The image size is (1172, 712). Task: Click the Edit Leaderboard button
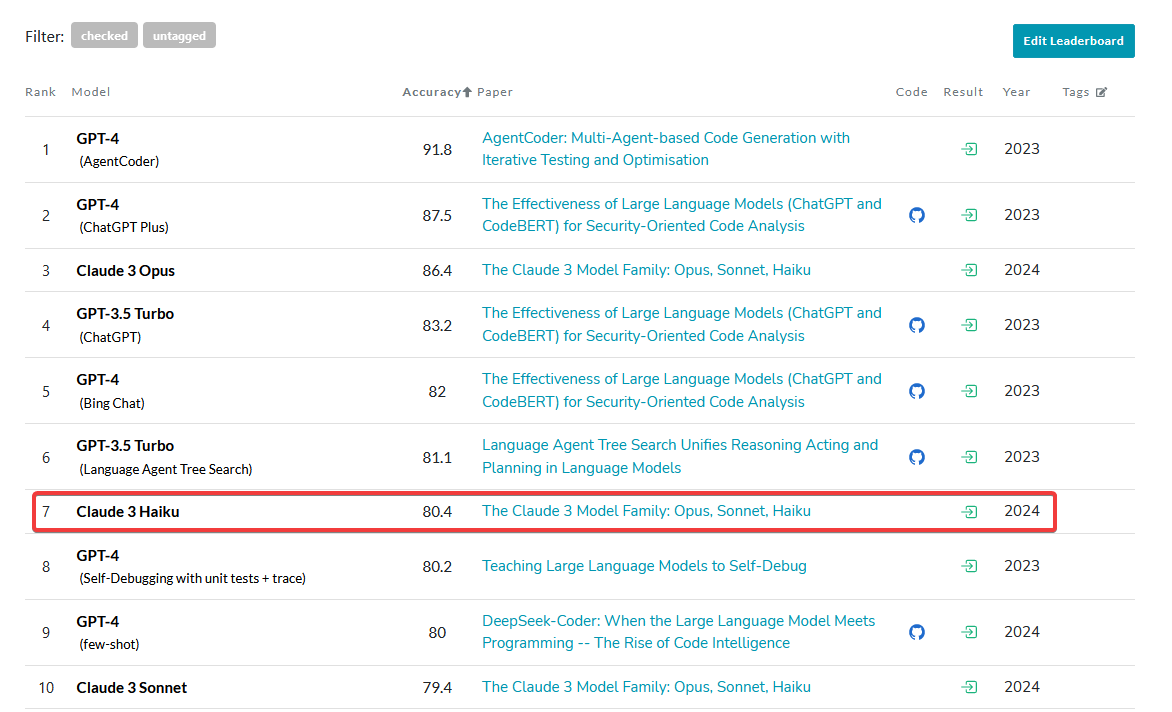(x=1073, y=41)
